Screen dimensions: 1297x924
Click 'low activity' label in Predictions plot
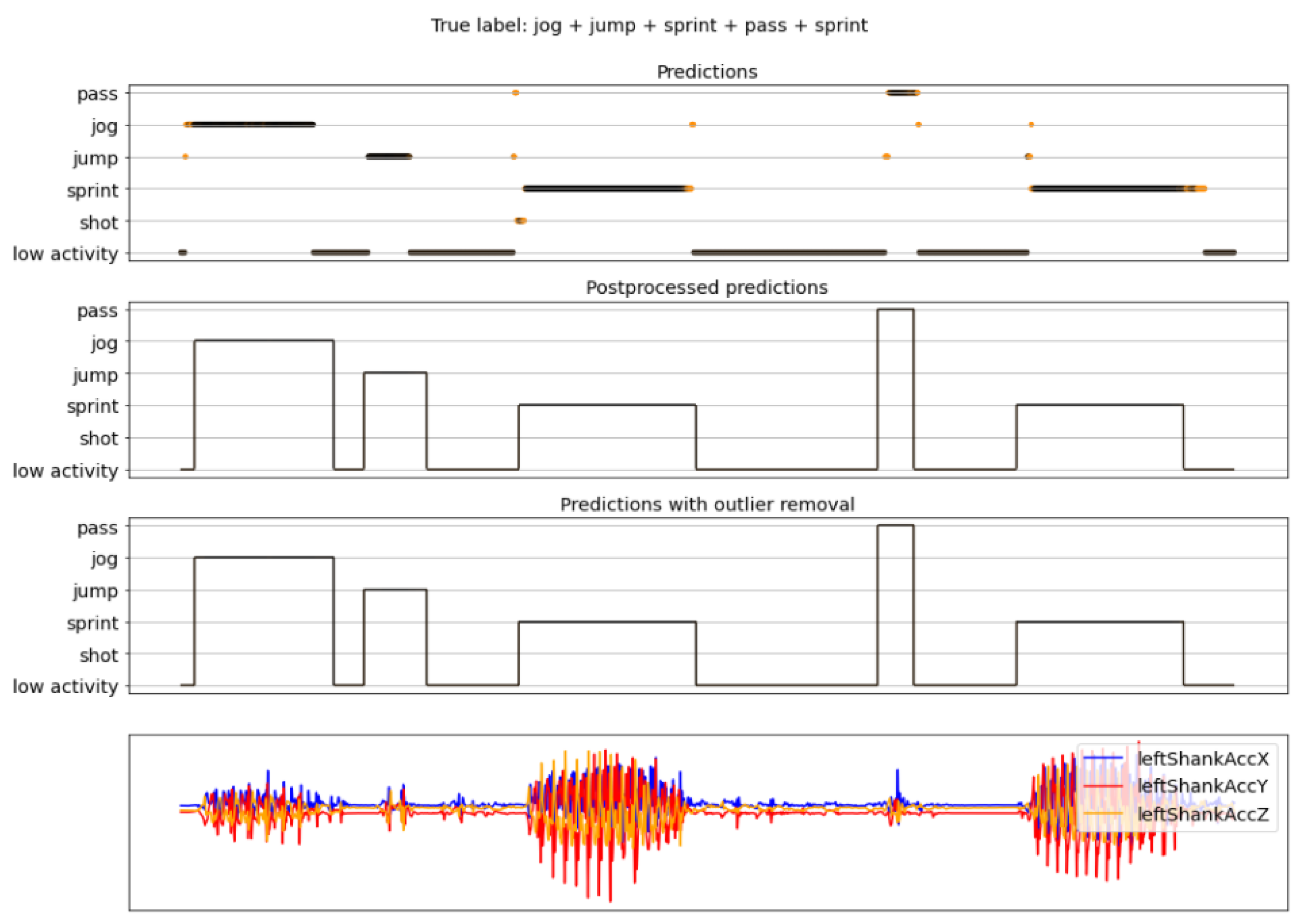click(x=65, y=254)
